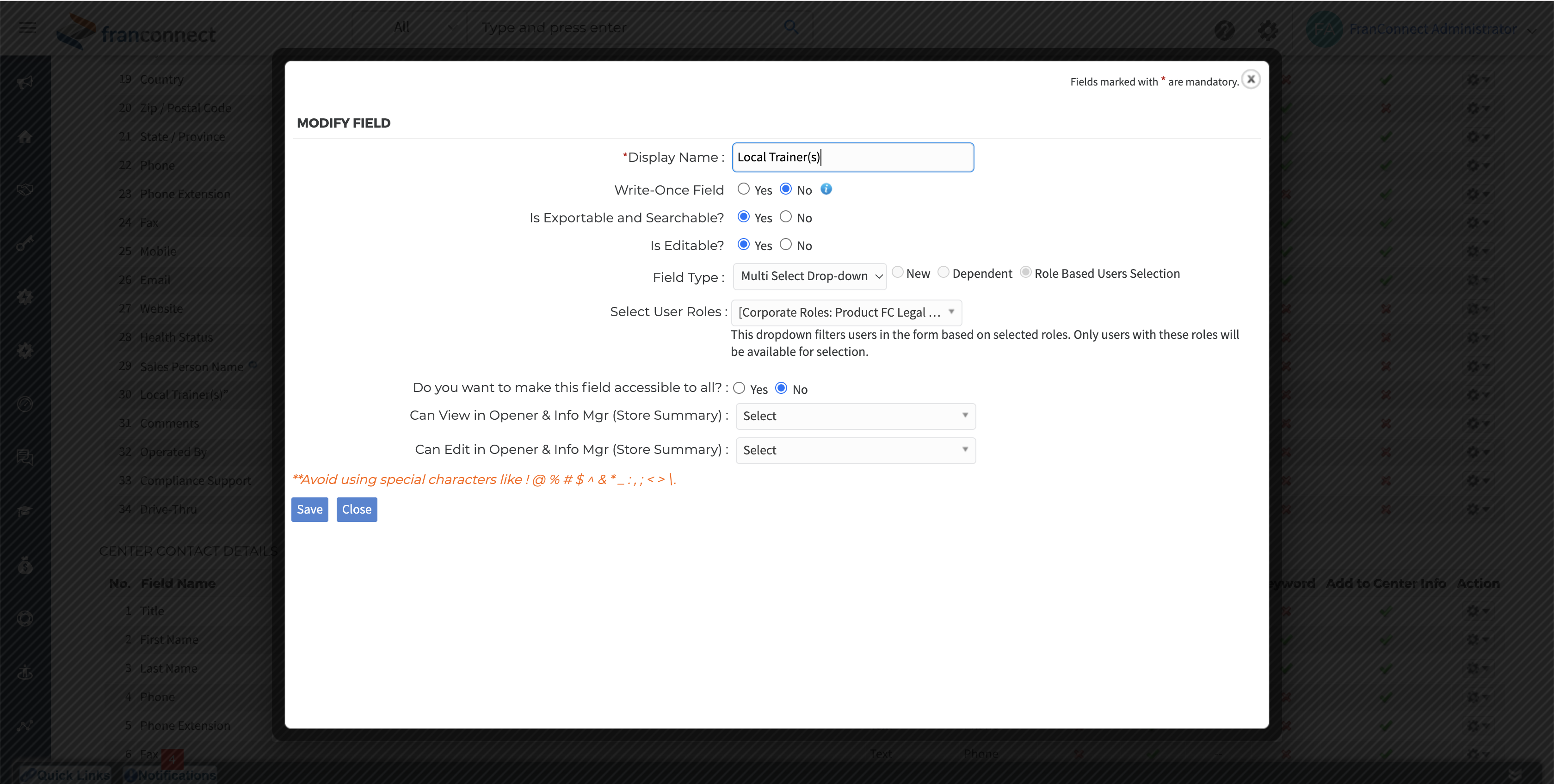This screenshot has height=784, width=1554.
Task: Choose Yes for Is Exportable and Searchable
Action: click(x=744, y=217)
